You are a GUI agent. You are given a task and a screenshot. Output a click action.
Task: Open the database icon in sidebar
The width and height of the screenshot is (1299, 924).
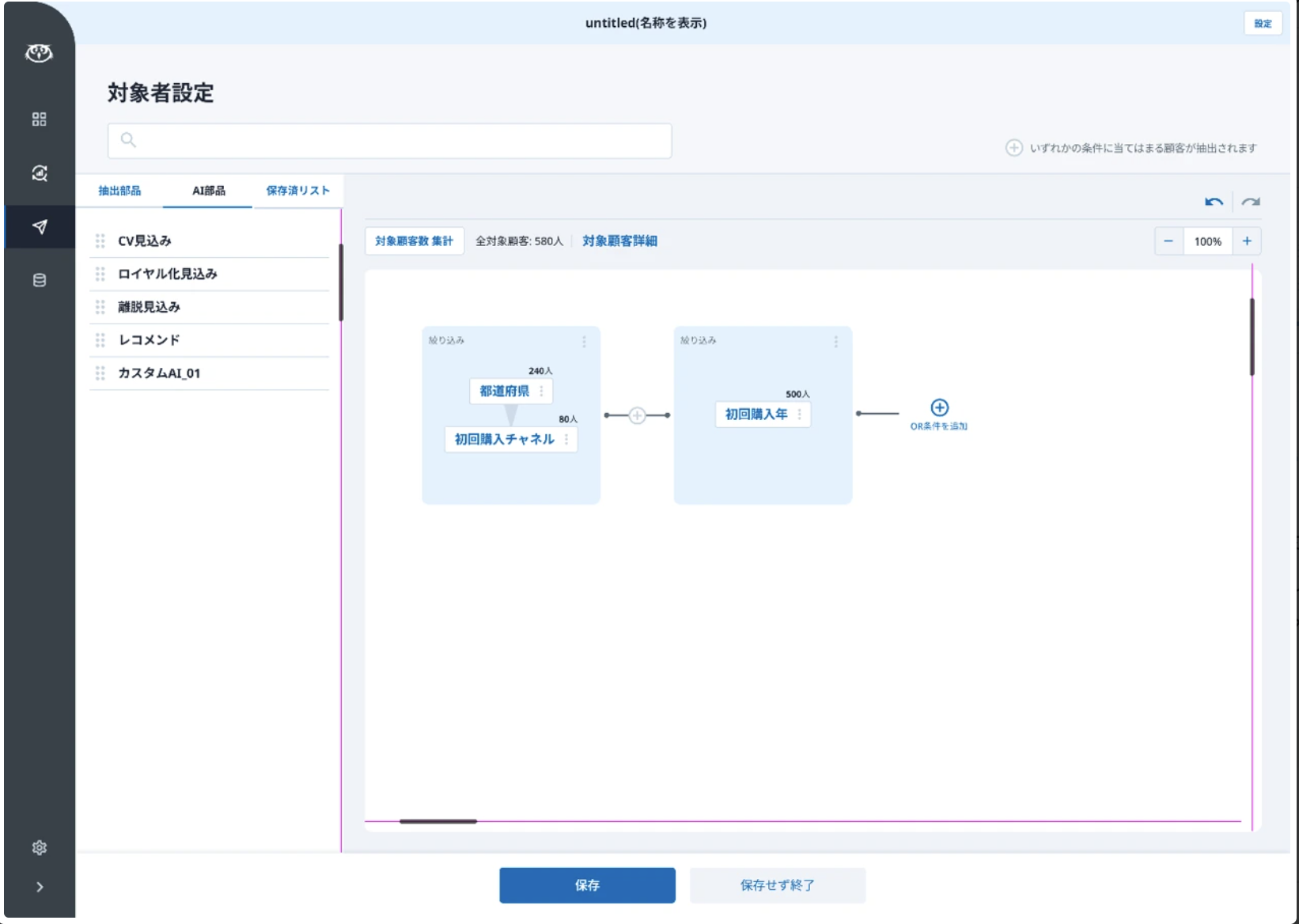[39, 280]
